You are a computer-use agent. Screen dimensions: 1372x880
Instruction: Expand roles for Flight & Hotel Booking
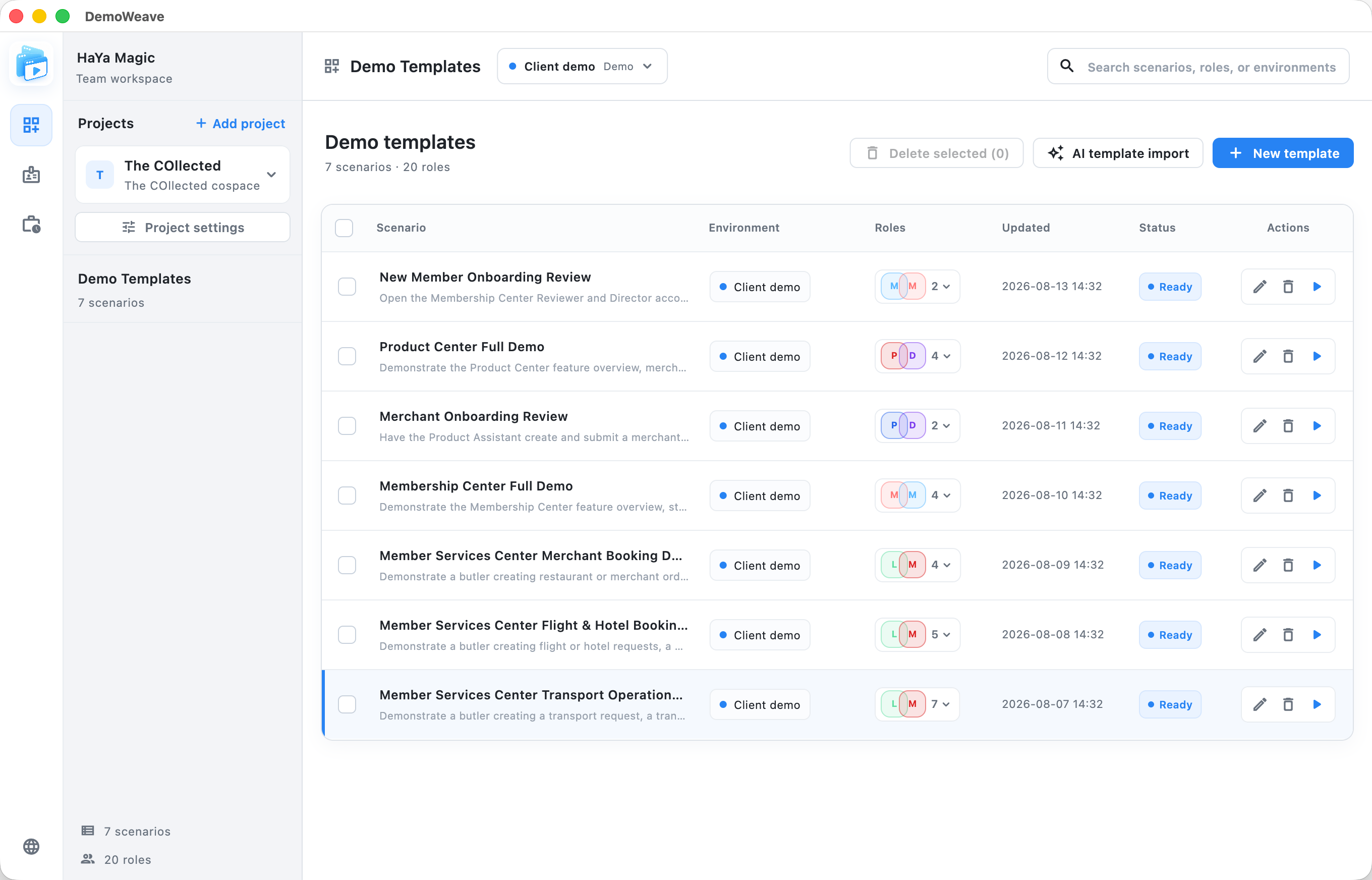918,635
